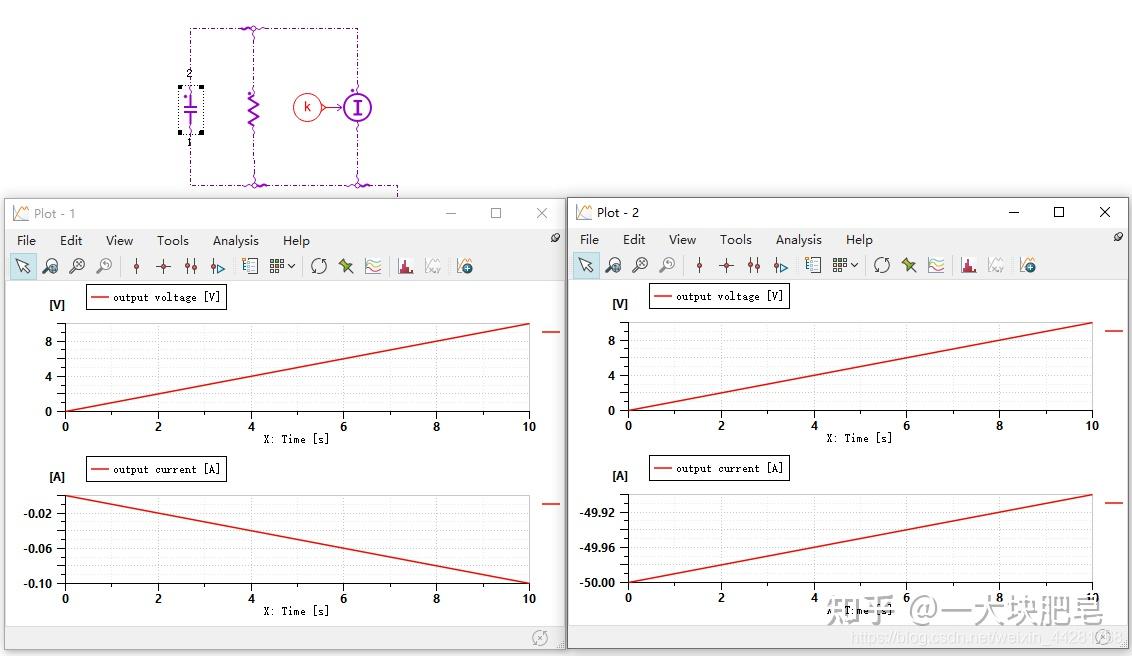Open the View menu in Plot - 1
Image resolution: width=1132 pixels, height=656 pixels.
click(119, 240)
